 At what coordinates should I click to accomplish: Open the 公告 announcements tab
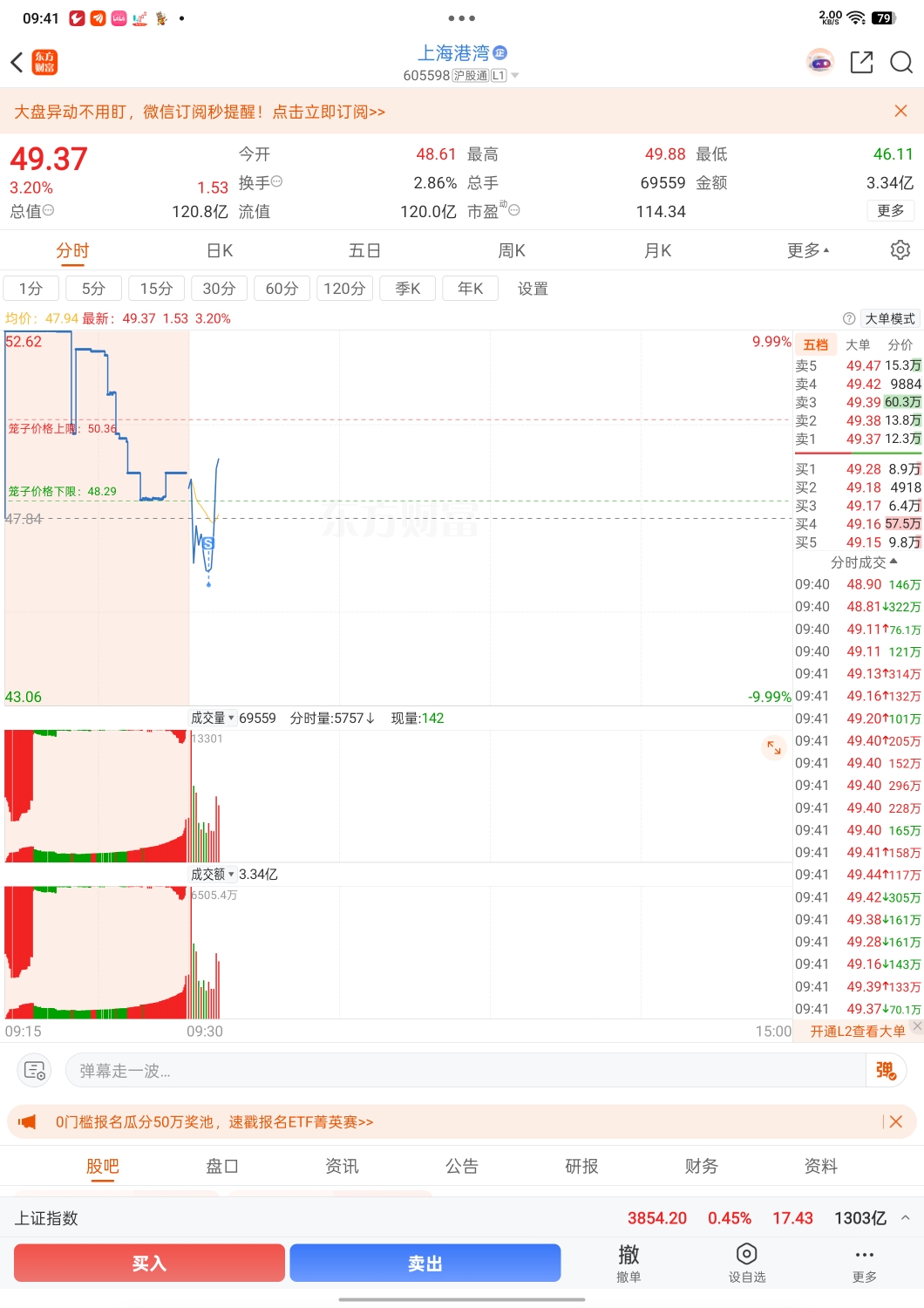[461, 1167]
